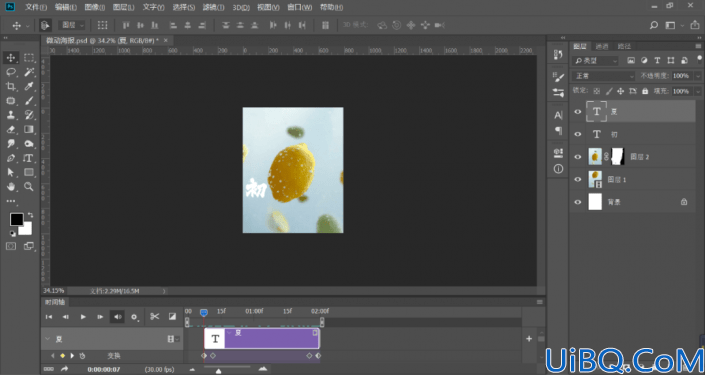Click the blue playhead marker
This screenshot has width=705, height=375.
tap(204, 312)
